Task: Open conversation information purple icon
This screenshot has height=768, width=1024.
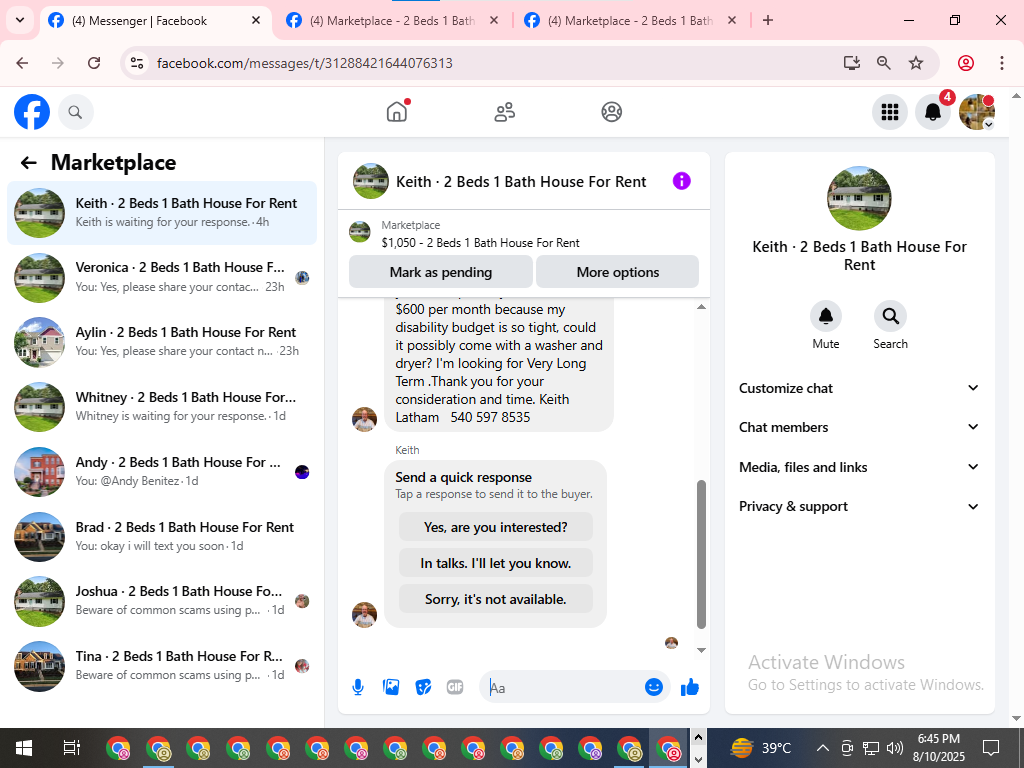Action: [x=681, y=181]
